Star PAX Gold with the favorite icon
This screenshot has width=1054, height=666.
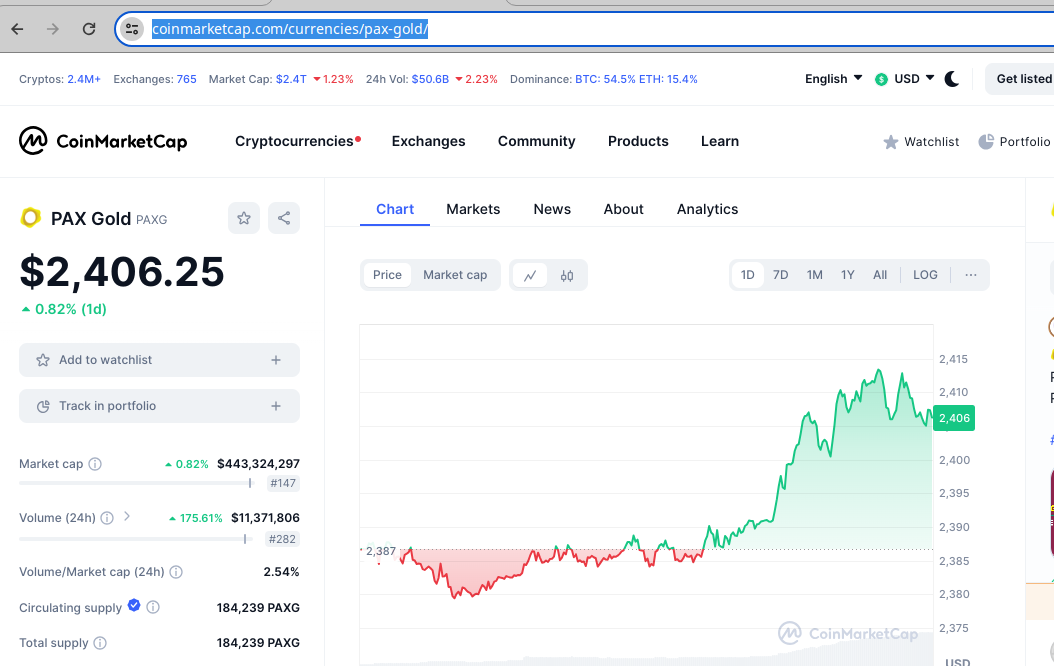coord(243,218)
